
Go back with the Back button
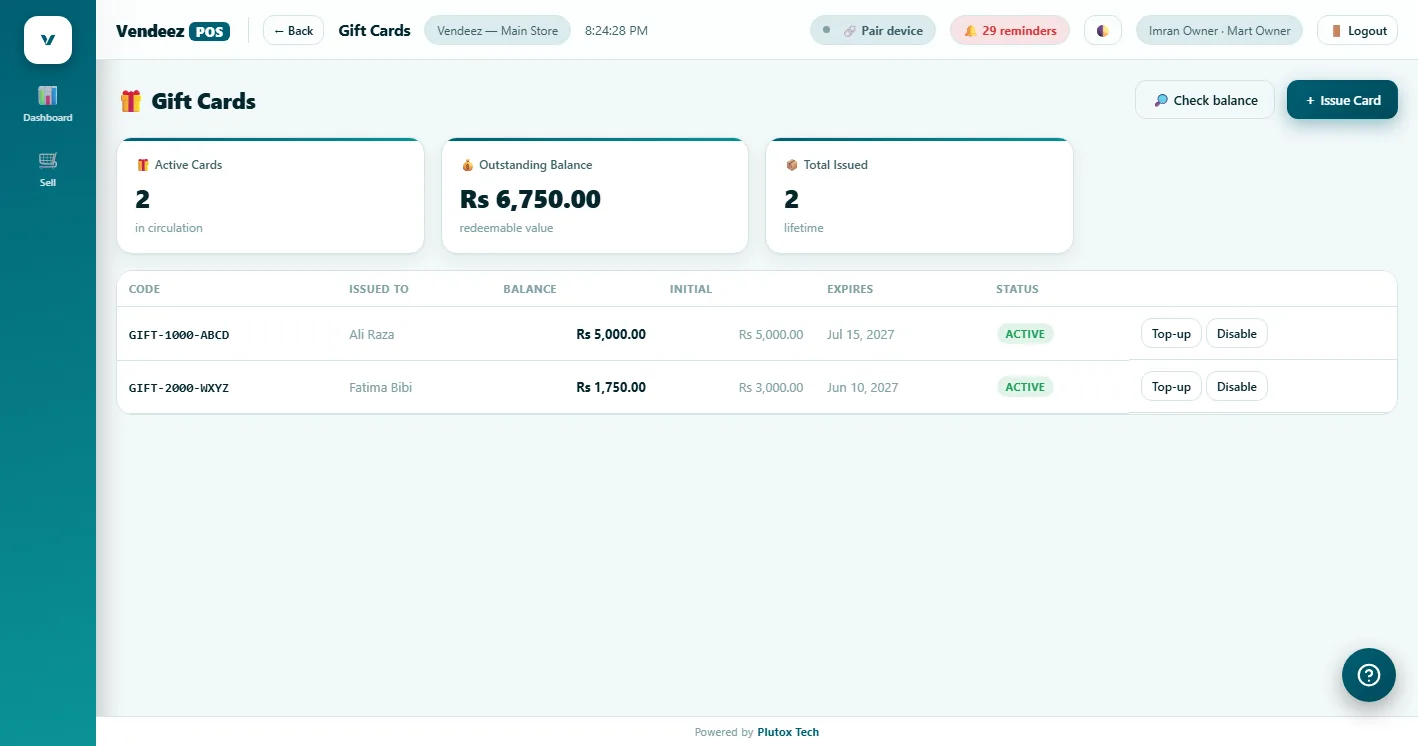[x=293, y=31]
